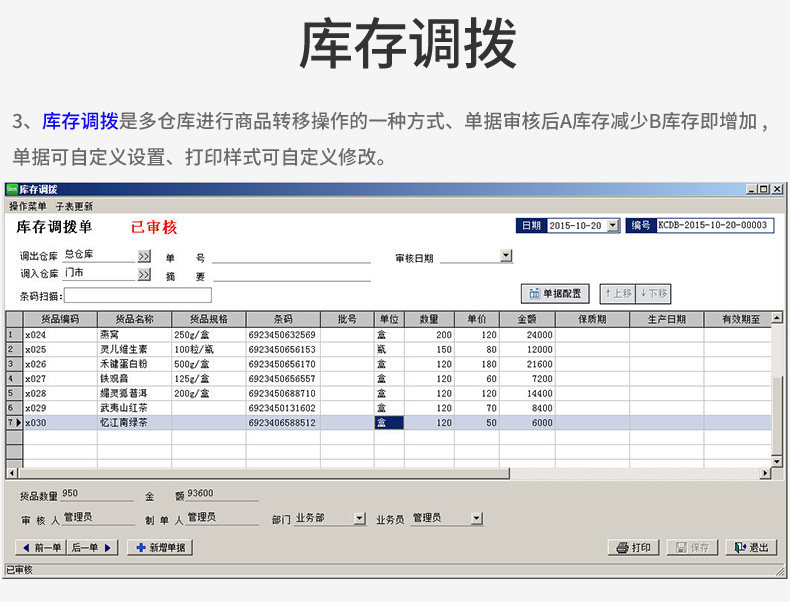This screenshot has width=790, height=602.
Task: Focus the 条码扫描 barcode input box
Action: tap(138, 295)
